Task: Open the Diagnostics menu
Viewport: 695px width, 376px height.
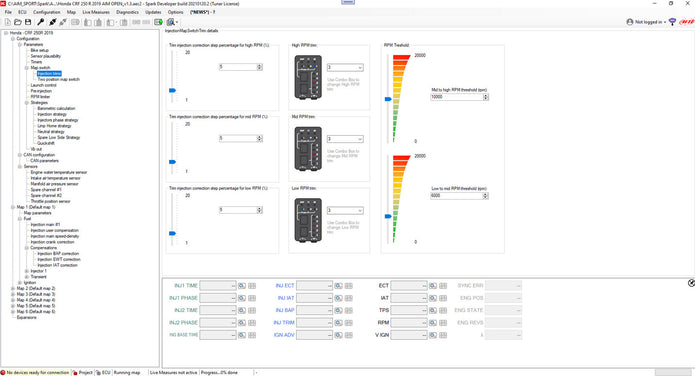Action: [x=127, y=12]
